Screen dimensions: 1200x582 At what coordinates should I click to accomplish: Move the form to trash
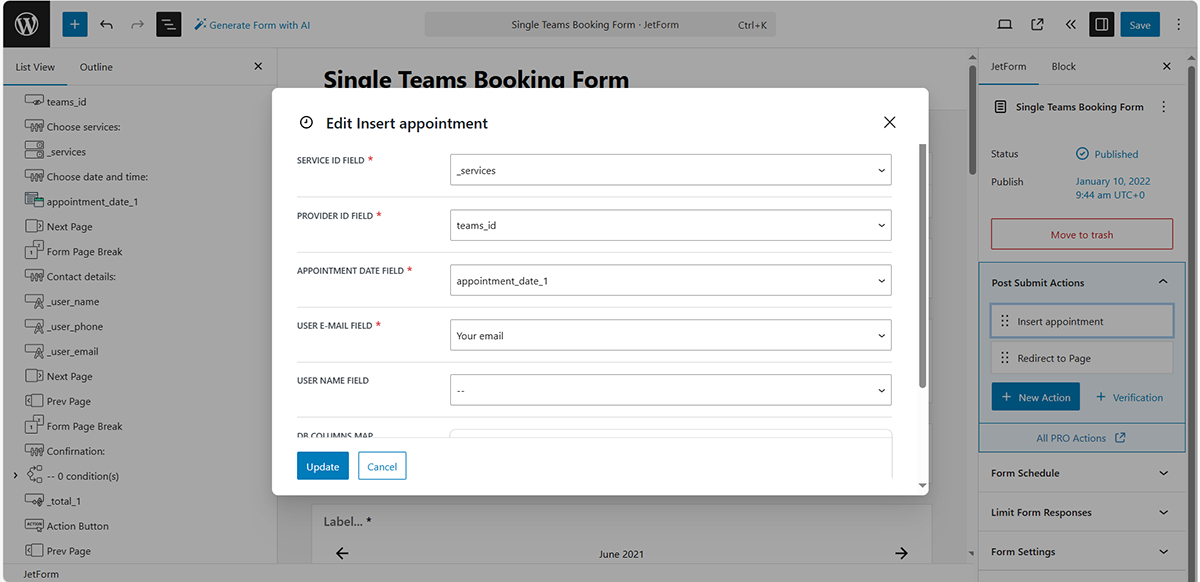click(x=1082, y=235)
